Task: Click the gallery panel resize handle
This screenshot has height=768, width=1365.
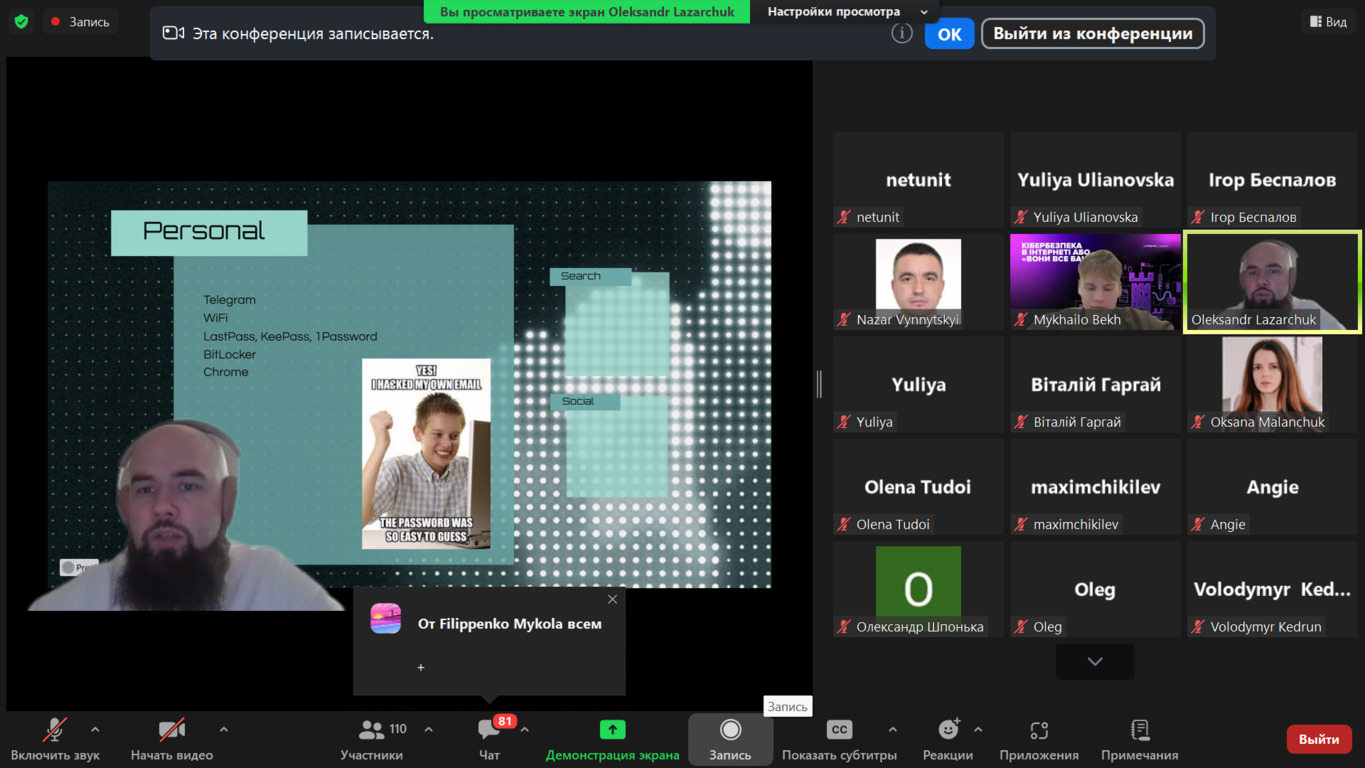Action: click(819, 384)
